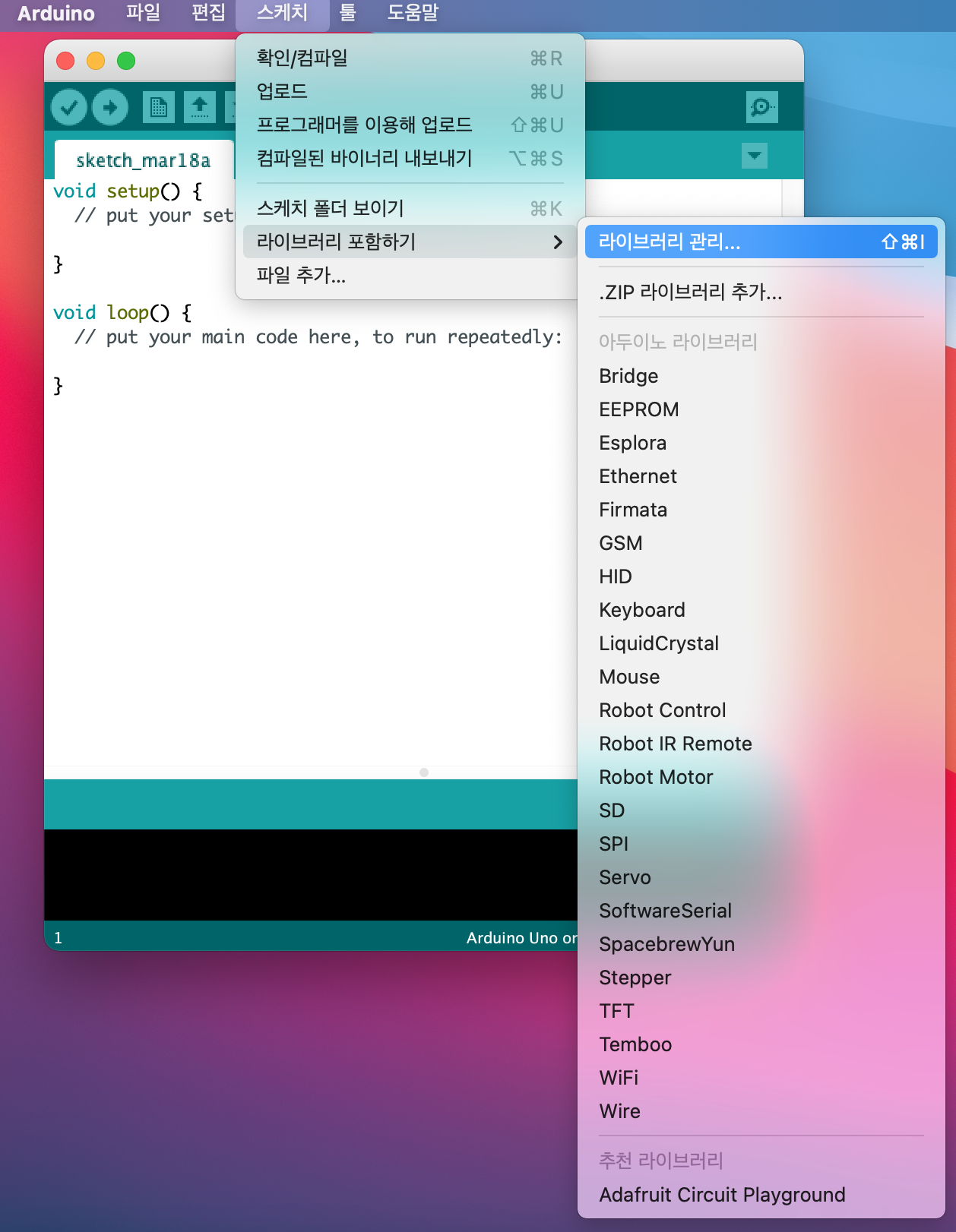
Task: Include the Robot Control library
Action: [x=761, y=710]
